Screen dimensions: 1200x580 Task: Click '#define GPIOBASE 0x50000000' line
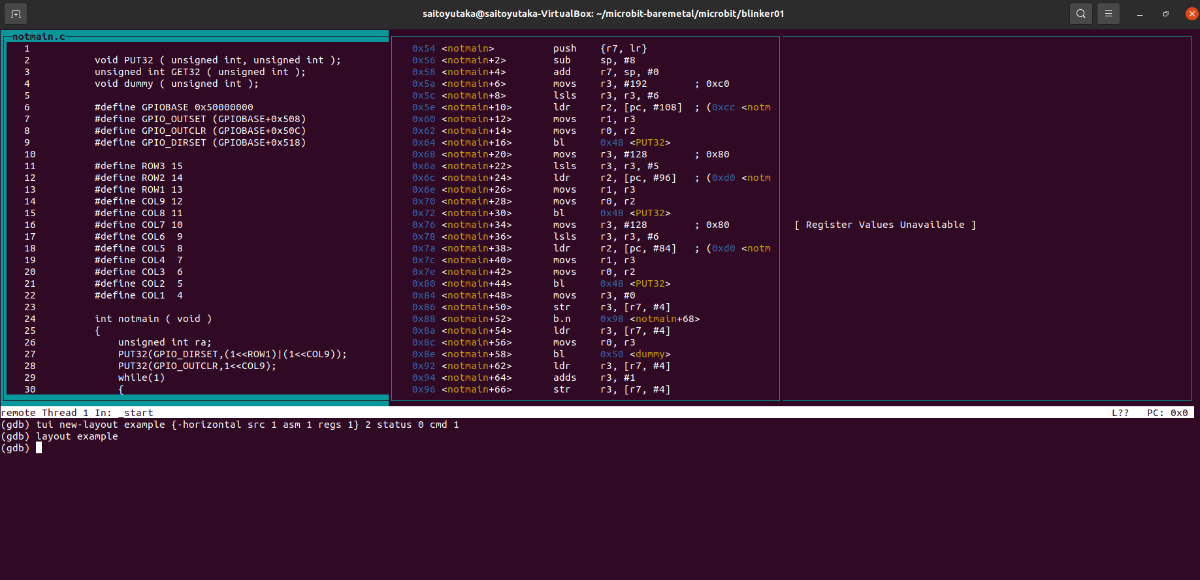click(174, 107)
